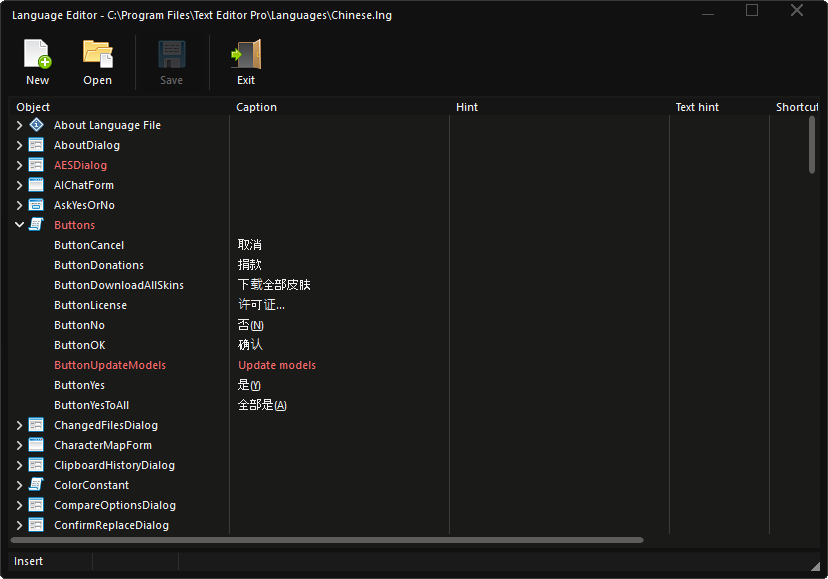Click the Hint column header
The width and height of the screenshot is (828, 579).
[559, 107]
